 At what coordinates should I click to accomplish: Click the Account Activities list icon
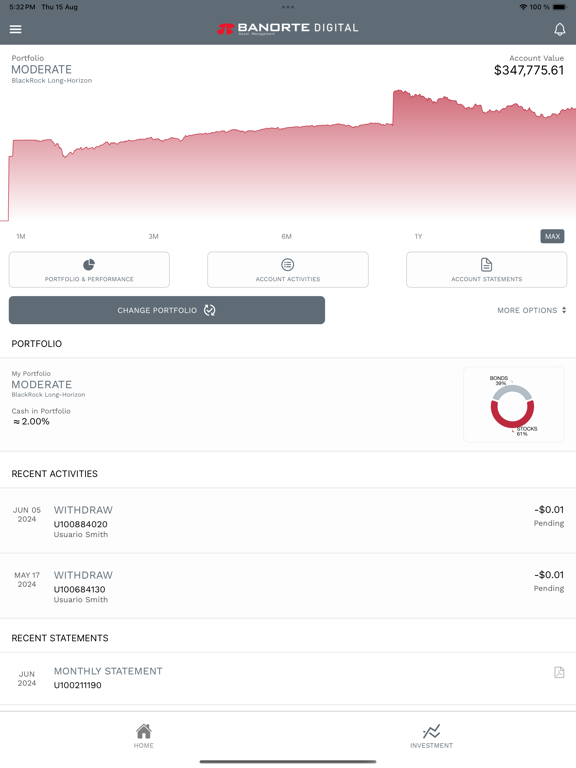pos(288,264)
